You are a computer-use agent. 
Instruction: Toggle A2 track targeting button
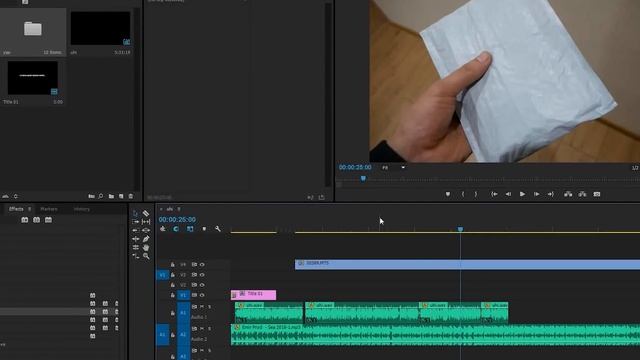coord(183,335)
